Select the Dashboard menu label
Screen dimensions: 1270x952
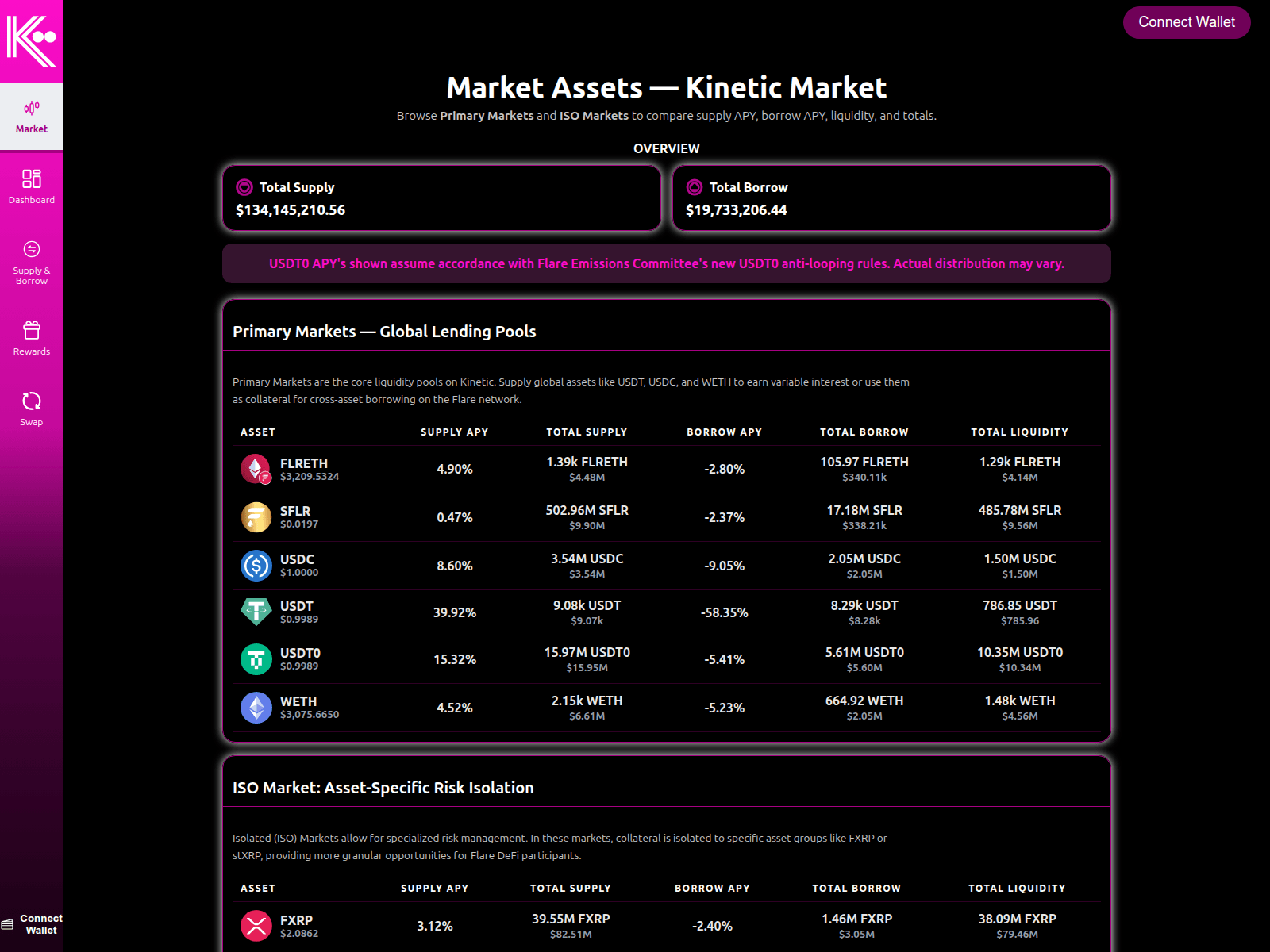pos(32,200)
